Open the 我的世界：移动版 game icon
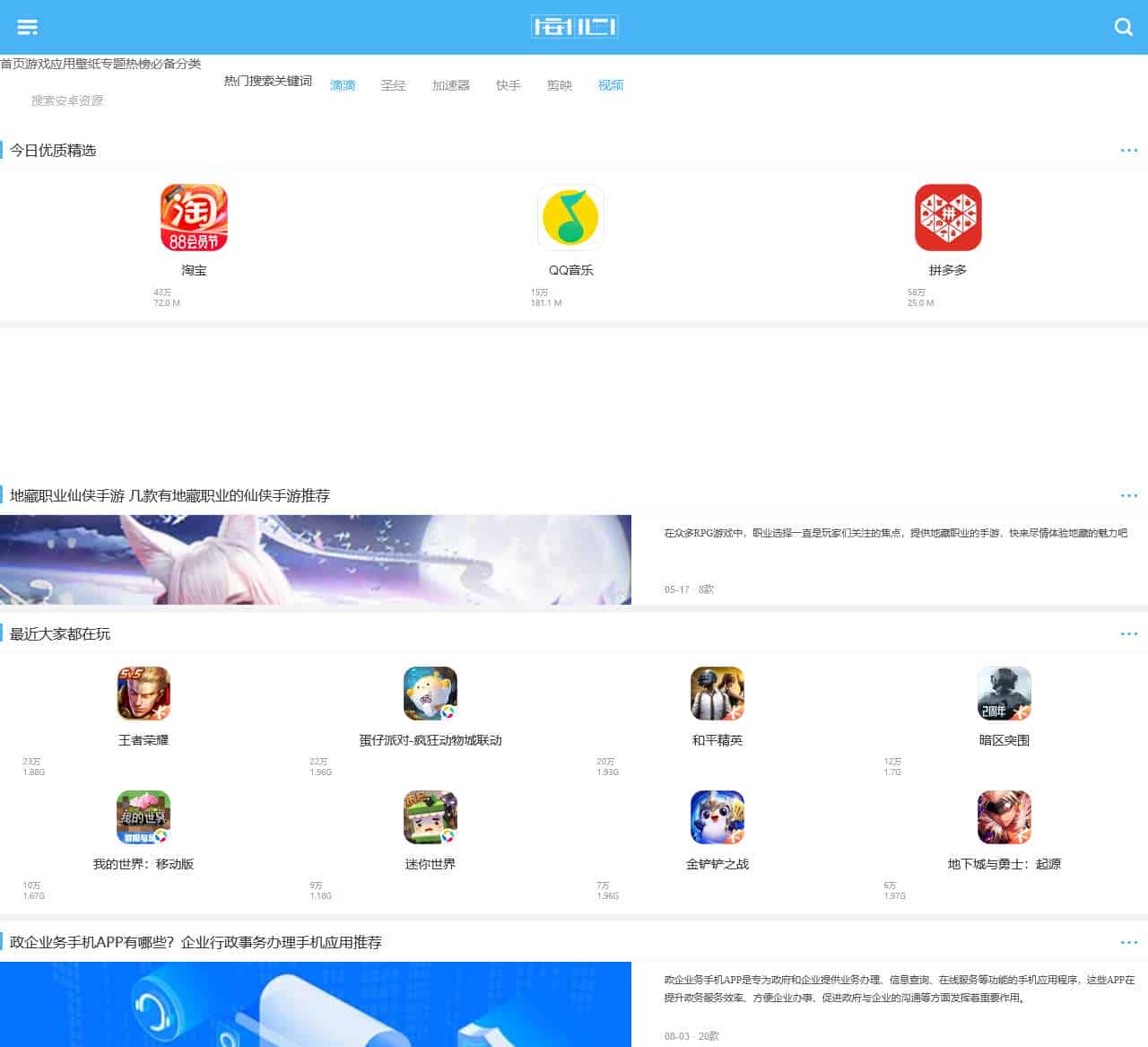This screenshot has width=1148, height=1047. click(x=143, y=817)
